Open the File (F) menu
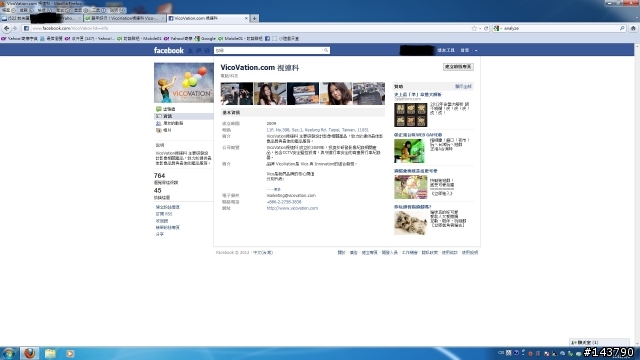Viewport: 640px width, 360px height. (x=8, y=10)
